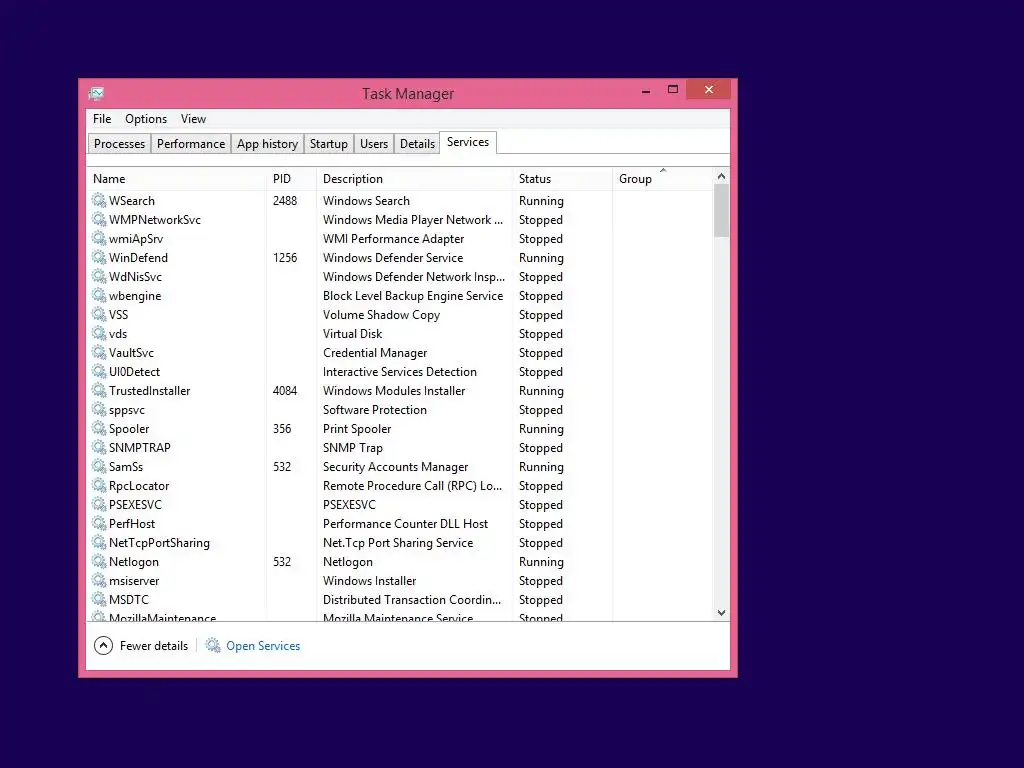Open Services link at bottom
The width and height of the screenshot is (1024, 768).
pyautogui.click(x=263, y=646)
